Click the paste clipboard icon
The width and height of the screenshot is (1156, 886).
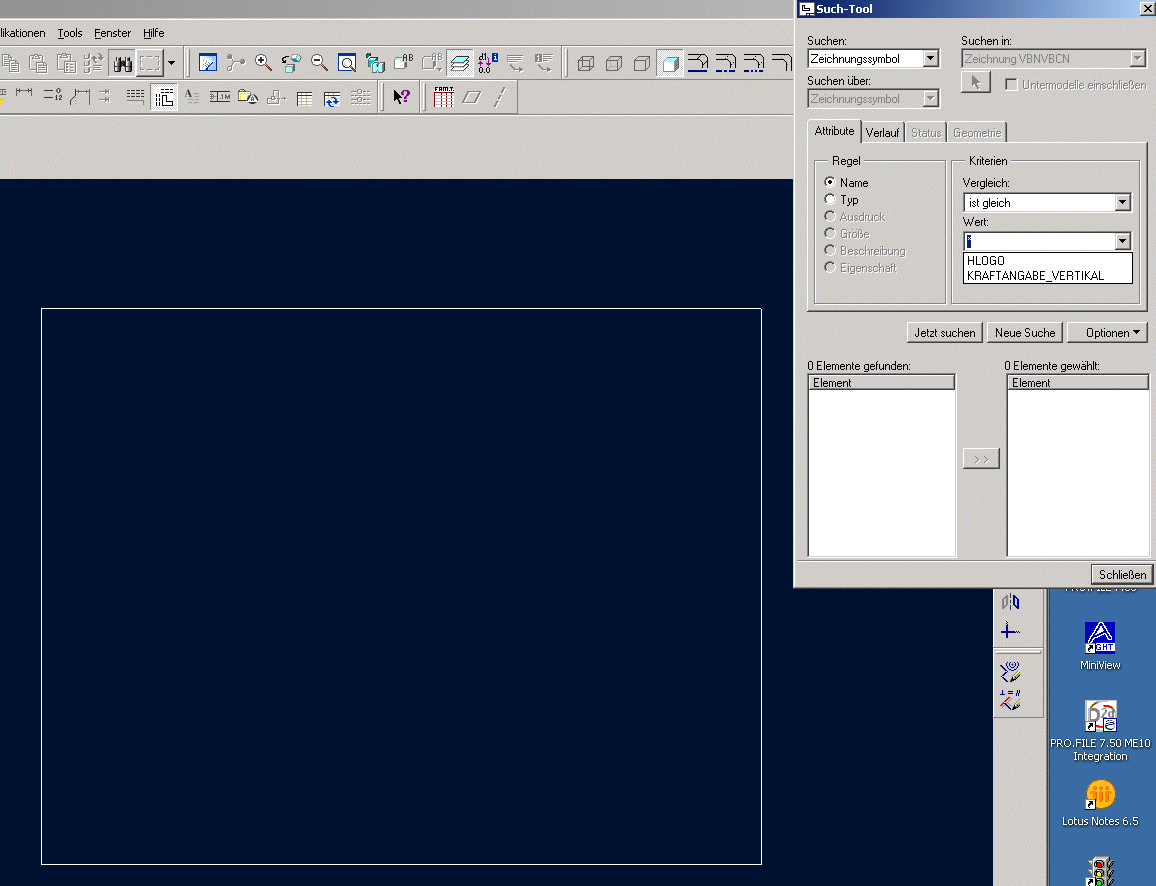tap(38, 63)
